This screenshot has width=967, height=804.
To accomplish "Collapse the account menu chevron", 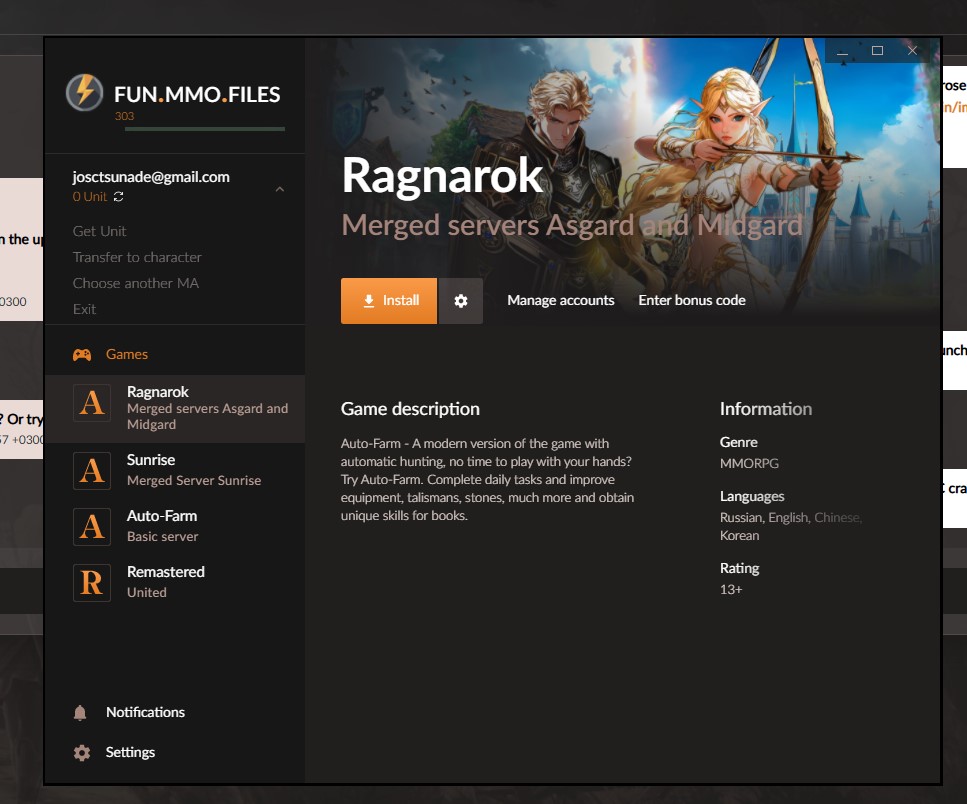I will (x=279, y=189).
